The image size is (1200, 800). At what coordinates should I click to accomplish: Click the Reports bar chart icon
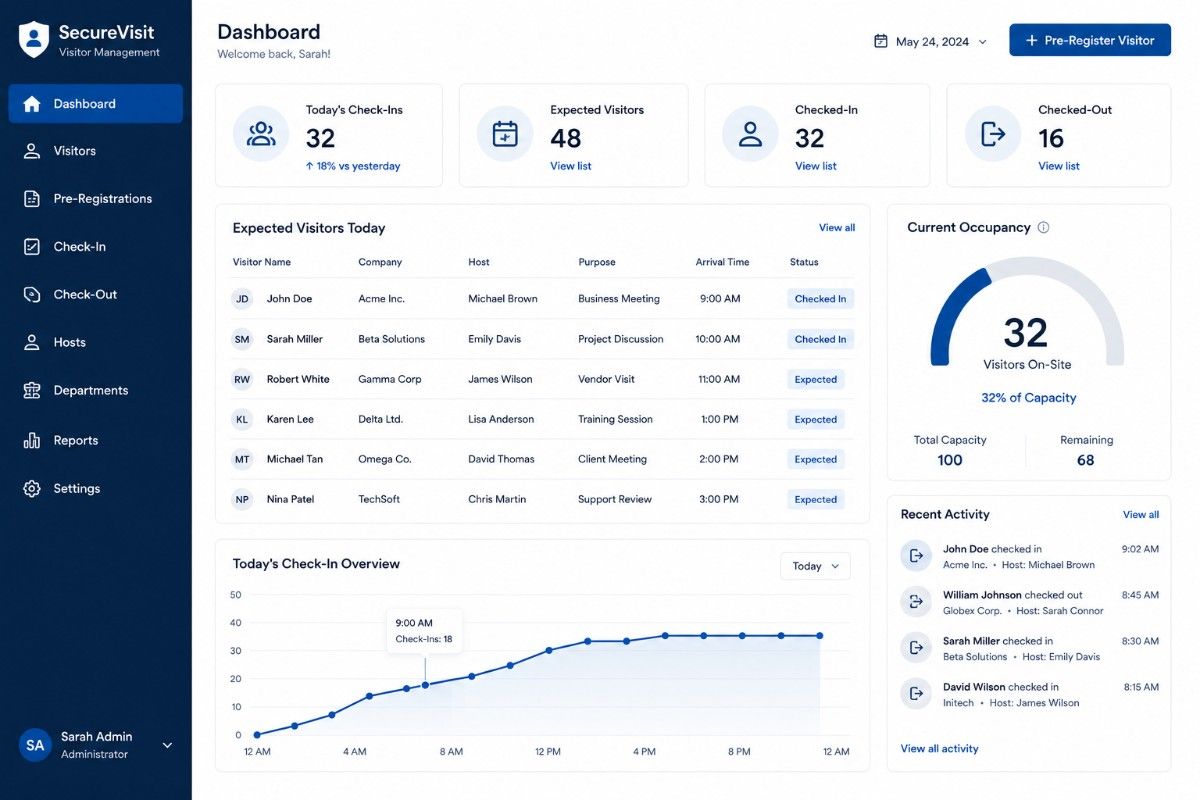32,440
